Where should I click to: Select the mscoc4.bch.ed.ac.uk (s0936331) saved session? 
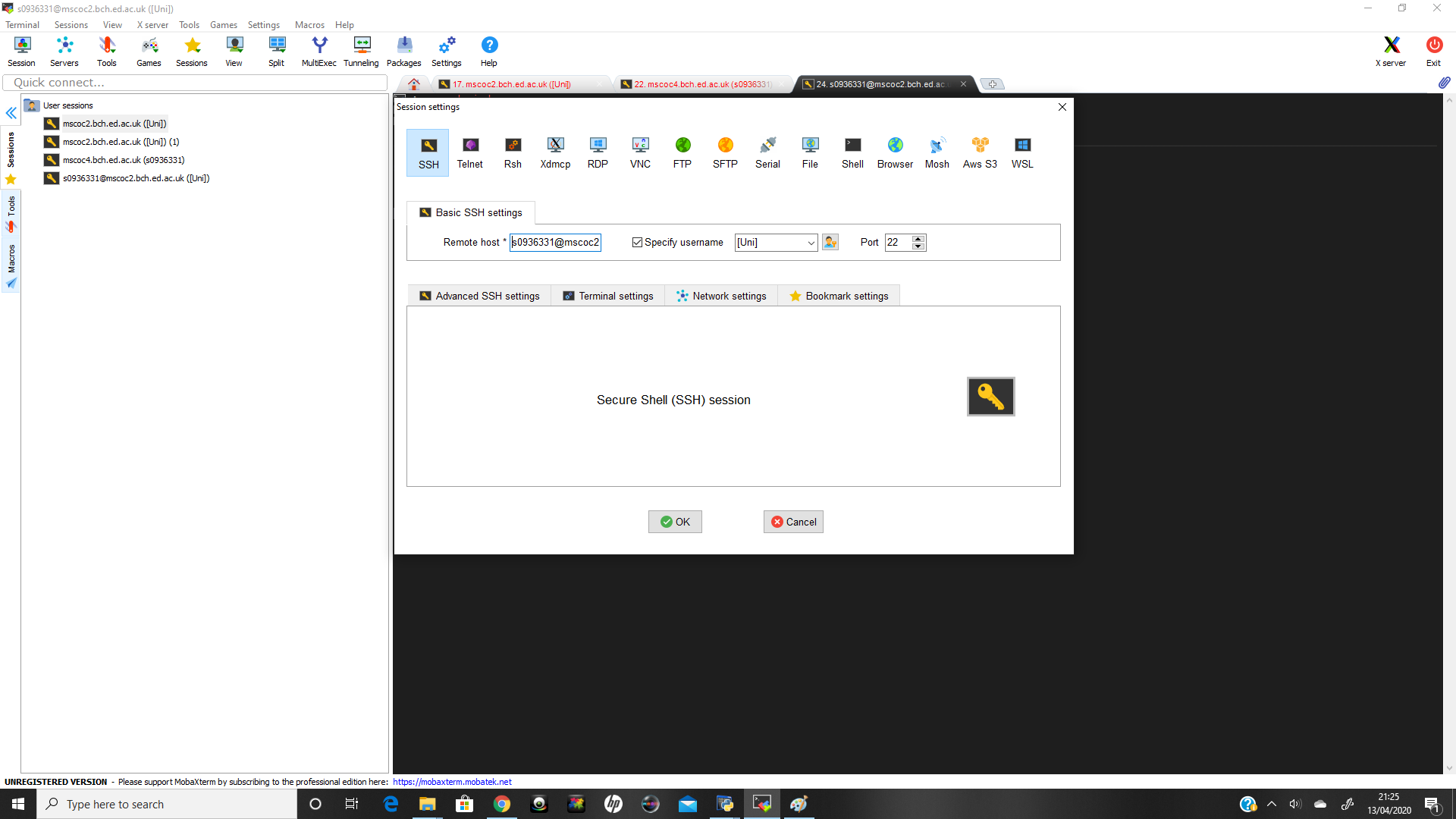pyautogui.click(x=124, y=160)
